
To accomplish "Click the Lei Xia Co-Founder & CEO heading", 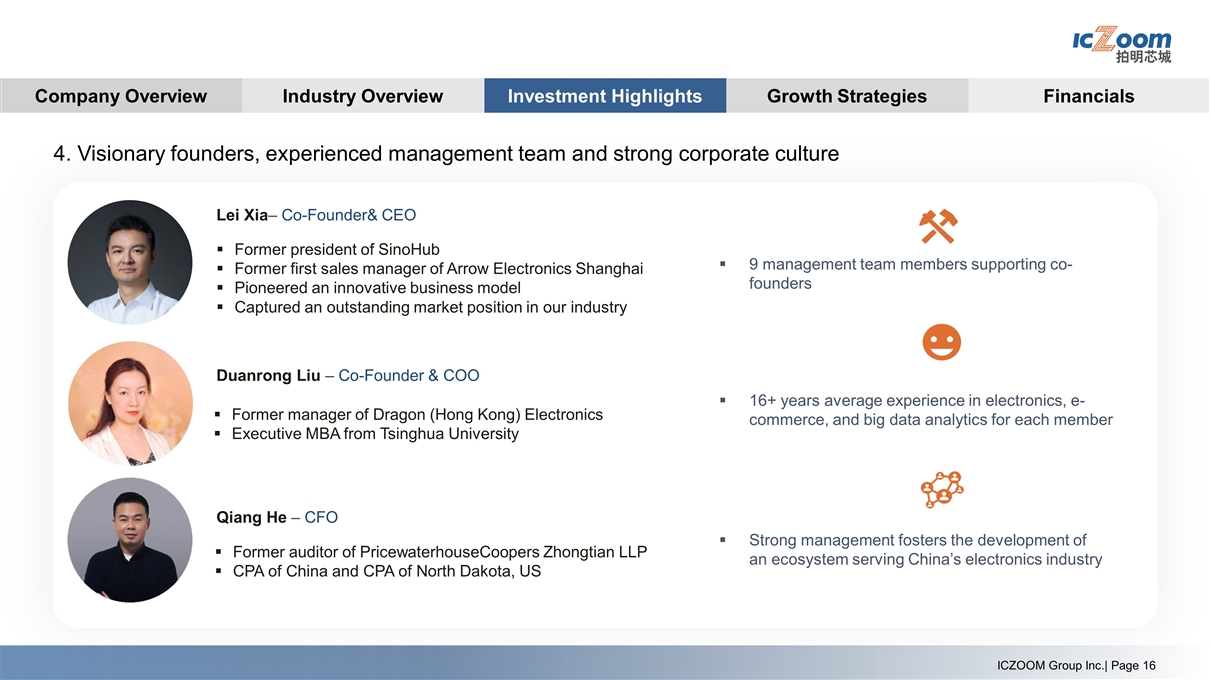I will coord(316,215).
